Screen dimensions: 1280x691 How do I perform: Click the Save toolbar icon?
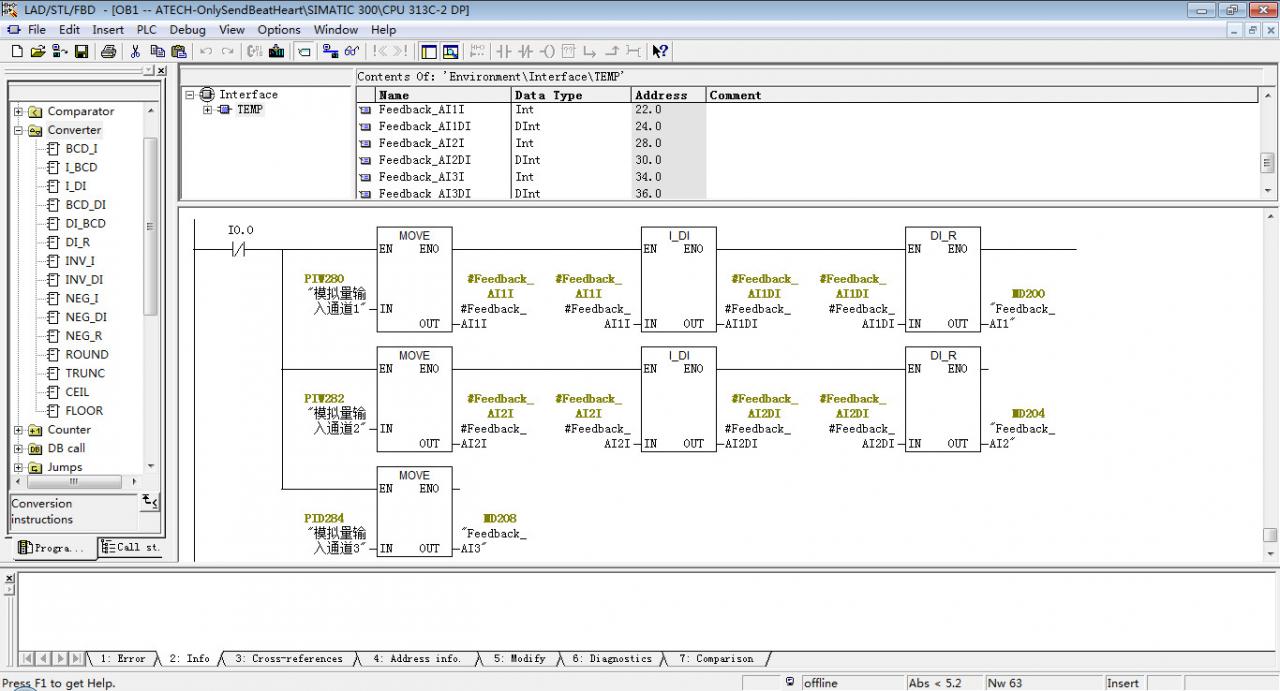pyautogui.click(x=81, y=51)
